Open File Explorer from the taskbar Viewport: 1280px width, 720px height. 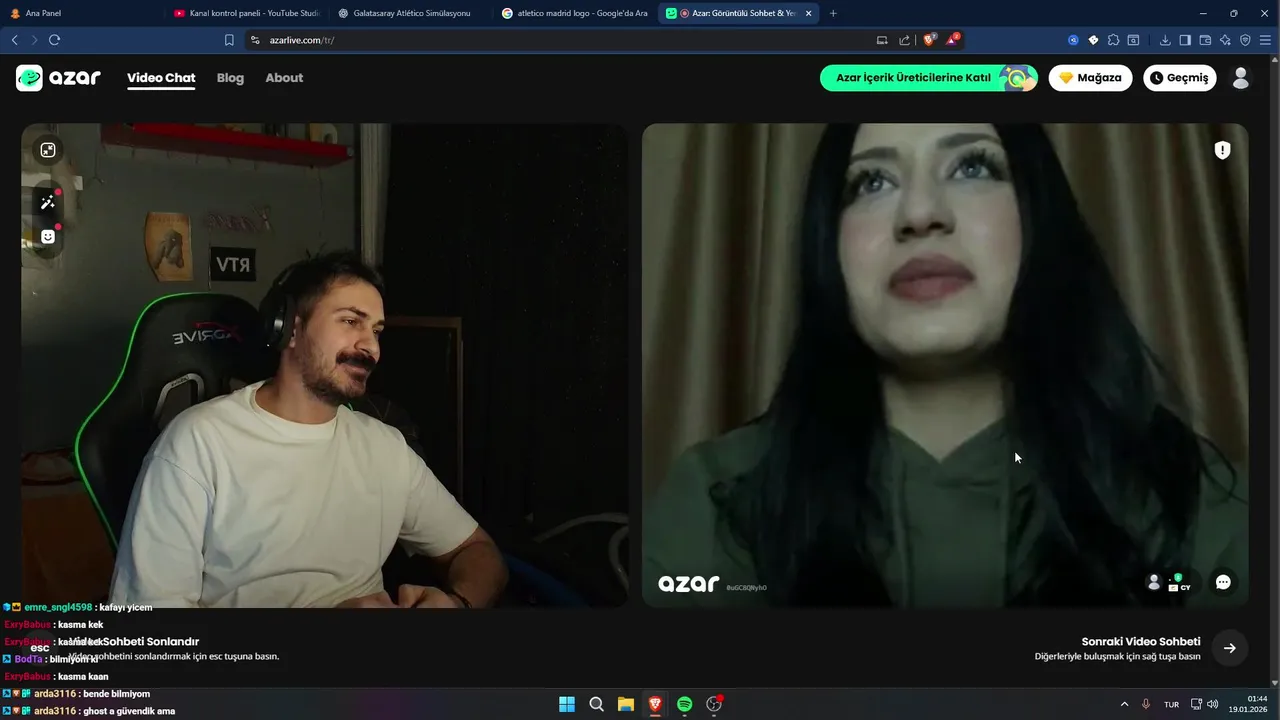[626, 704]
